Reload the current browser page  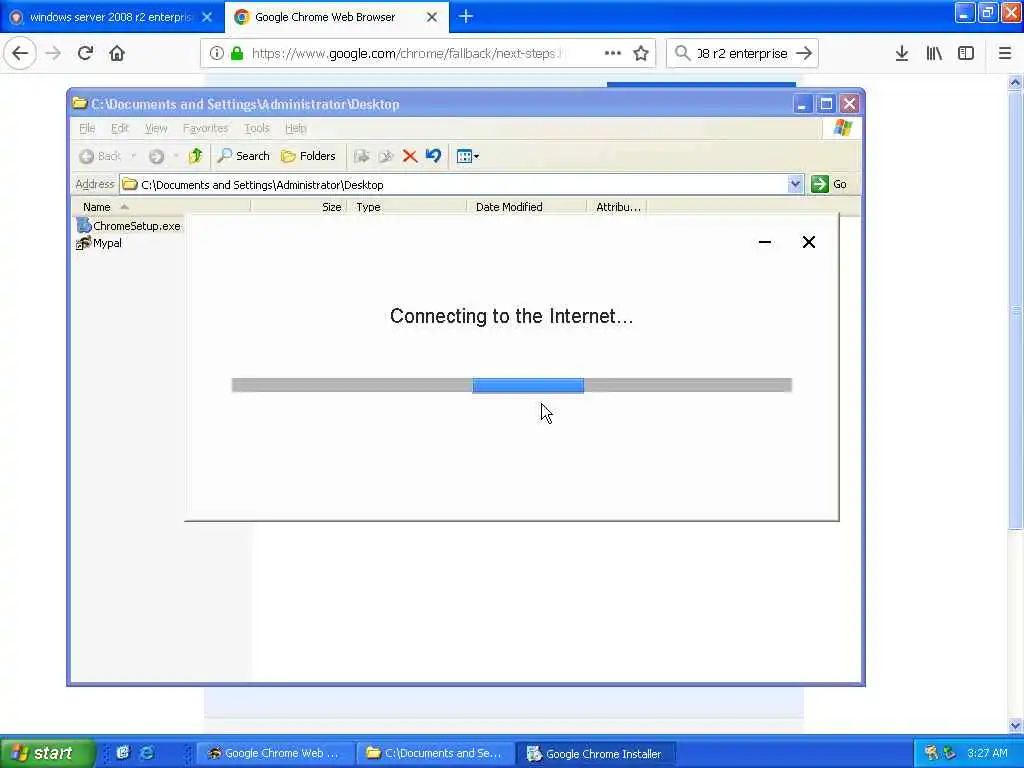click(x=85, y=54)
